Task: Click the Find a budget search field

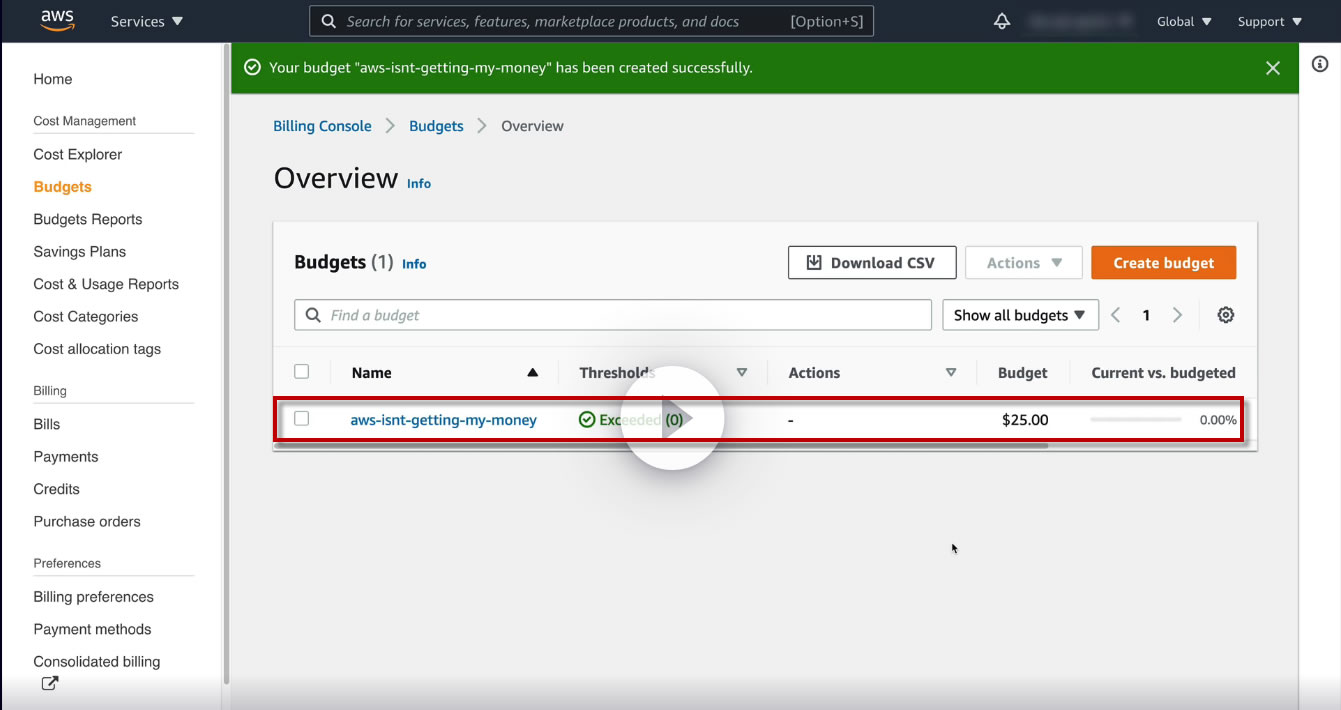Action: click(612, 315)
